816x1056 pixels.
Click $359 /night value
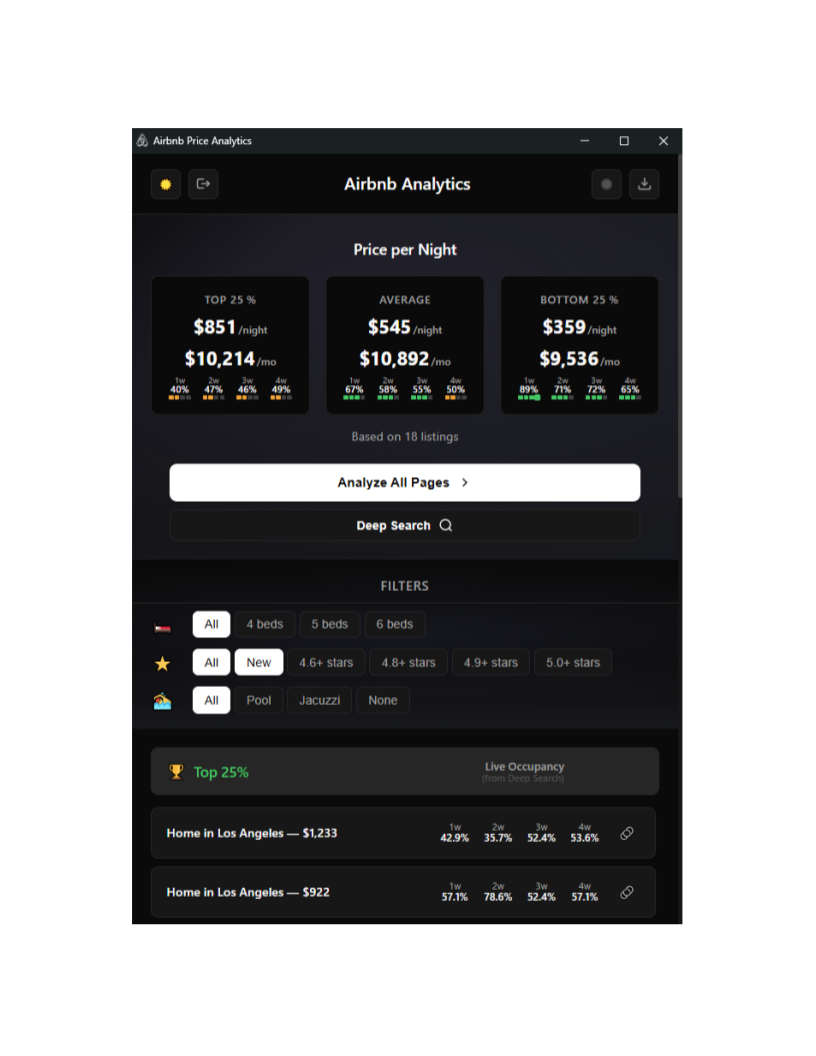click(x=579, y=327)
